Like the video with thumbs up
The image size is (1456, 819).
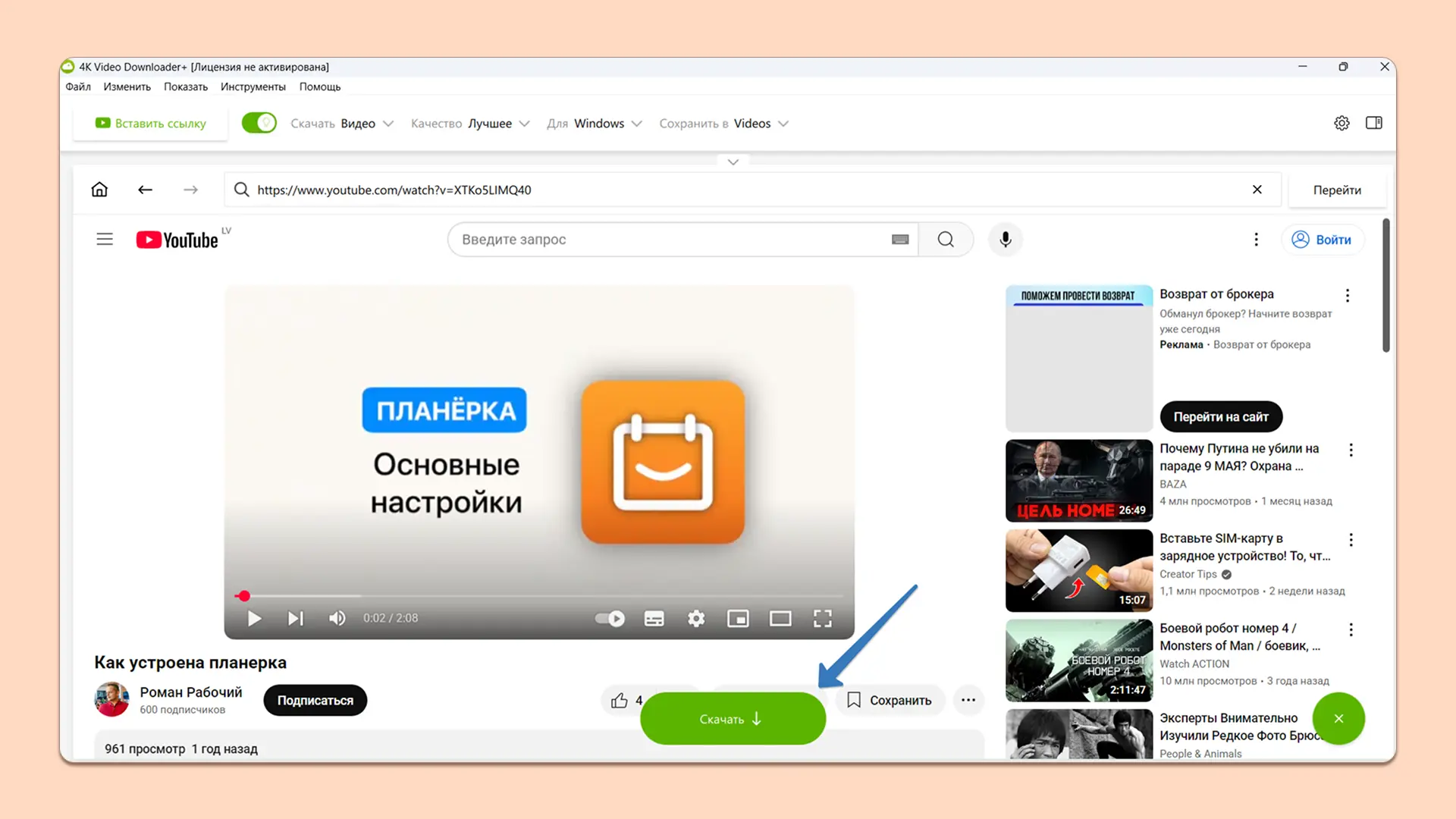(x=620, y=700)
